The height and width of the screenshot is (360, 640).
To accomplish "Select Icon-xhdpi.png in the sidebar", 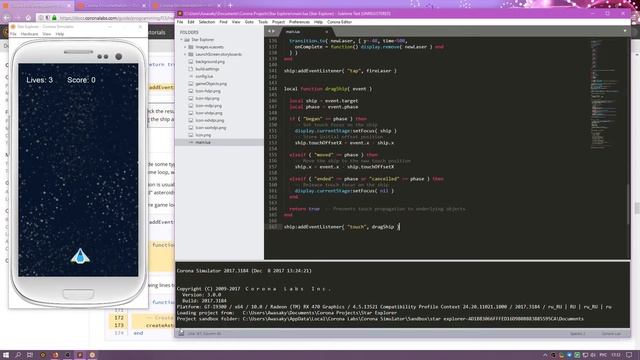I will (x=209, y=113).
